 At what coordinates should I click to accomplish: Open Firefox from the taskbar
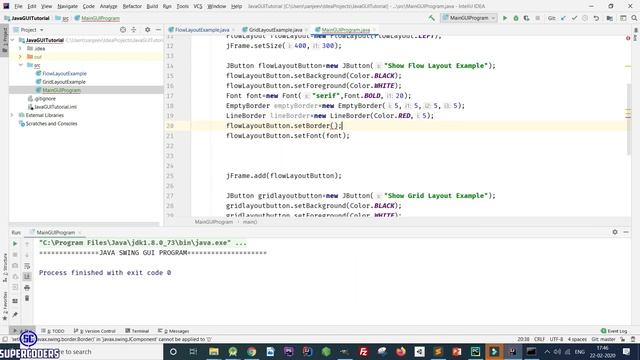400,351
